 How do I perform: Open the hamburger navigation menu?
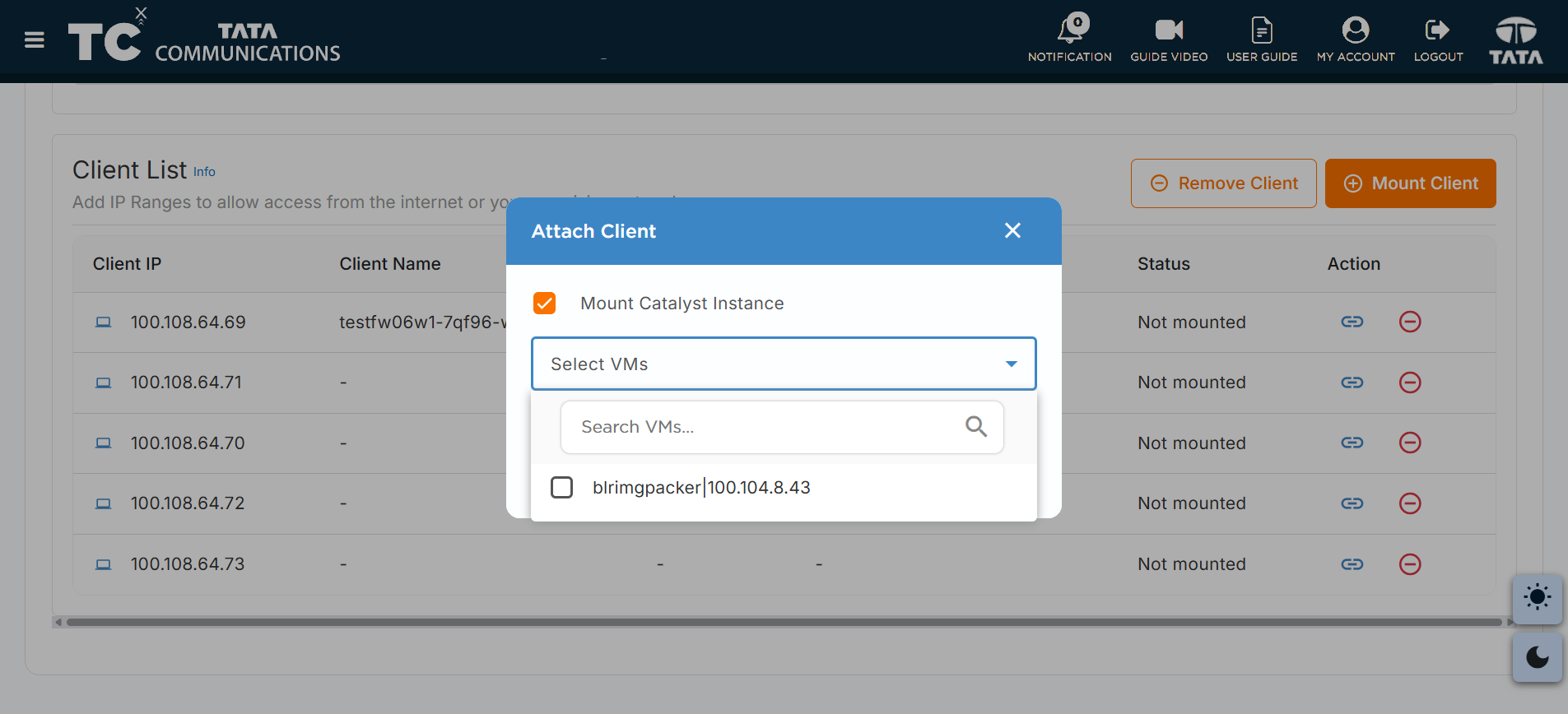pos(35,39)
